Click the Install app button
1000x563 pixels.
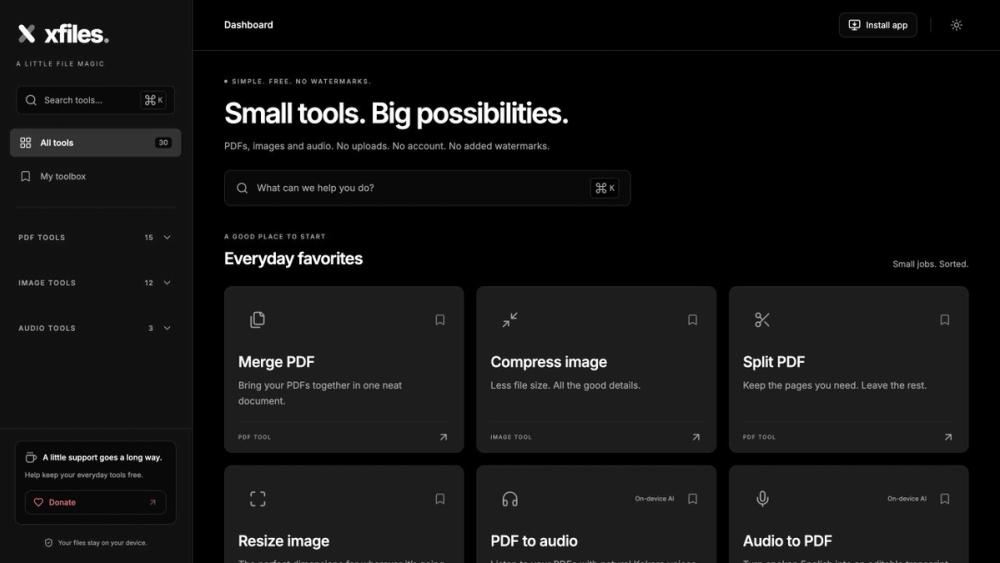tap(878, 25)
